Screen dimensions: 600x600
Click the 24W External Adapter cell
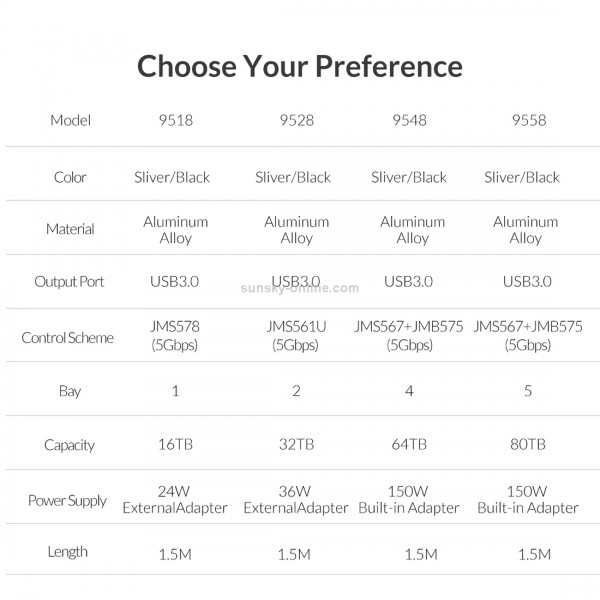[x=176, y=500]
